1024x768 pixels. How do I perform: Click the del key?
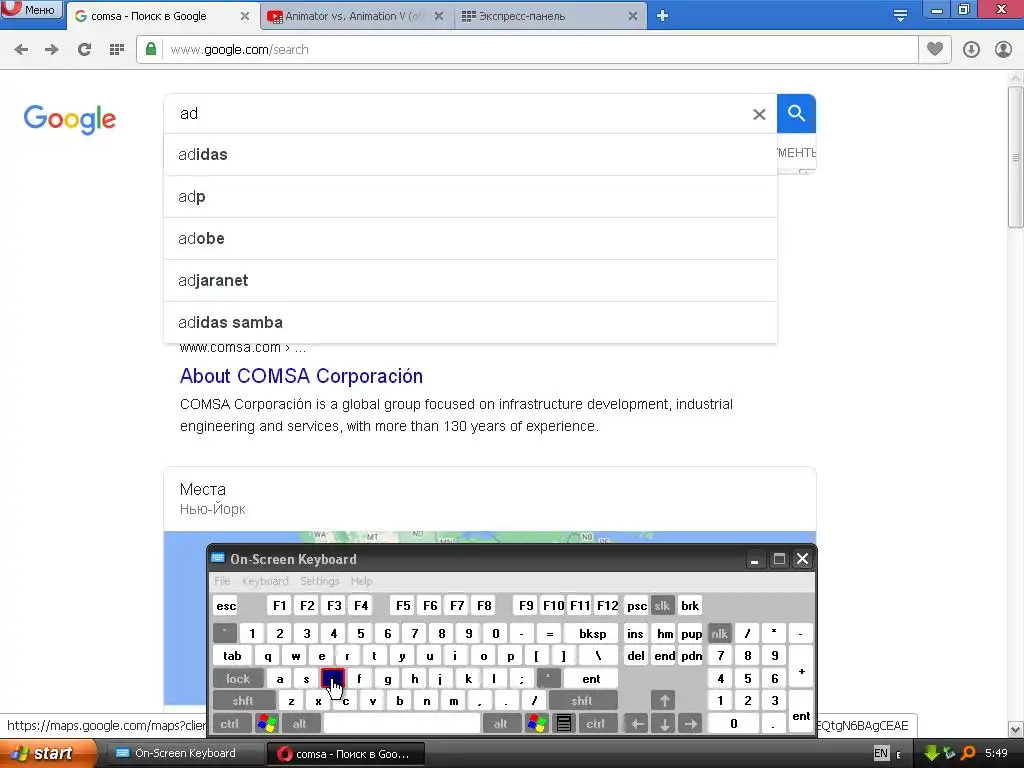click(635, 656)
